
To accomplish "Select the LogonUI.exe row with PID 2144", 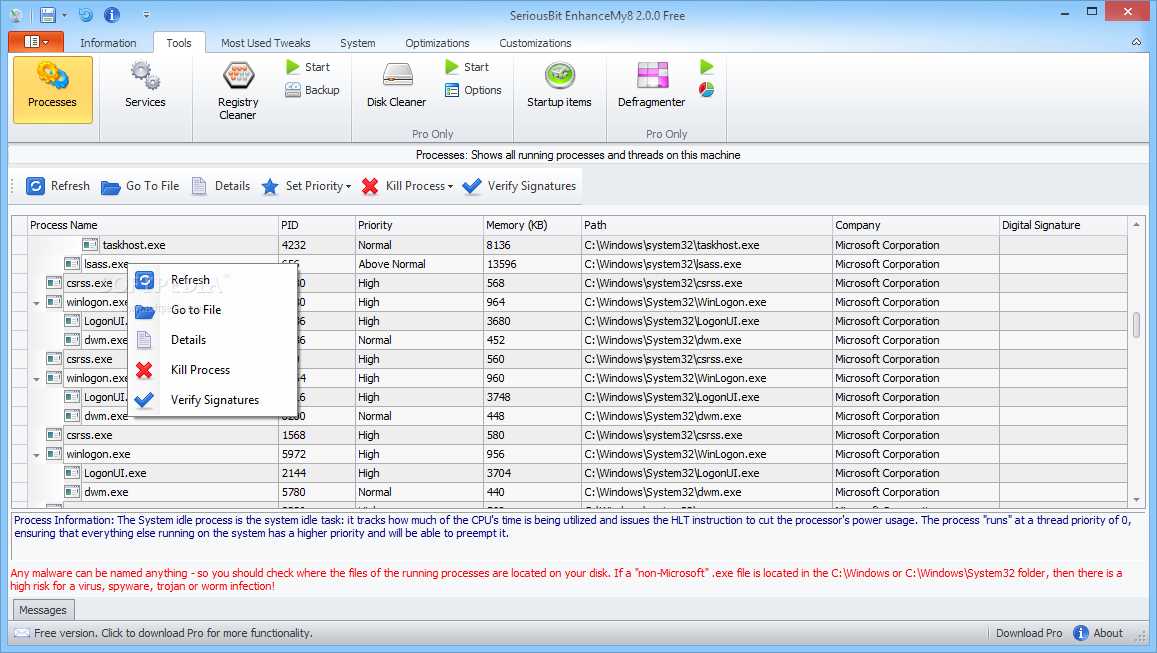I will coord(570,473).
